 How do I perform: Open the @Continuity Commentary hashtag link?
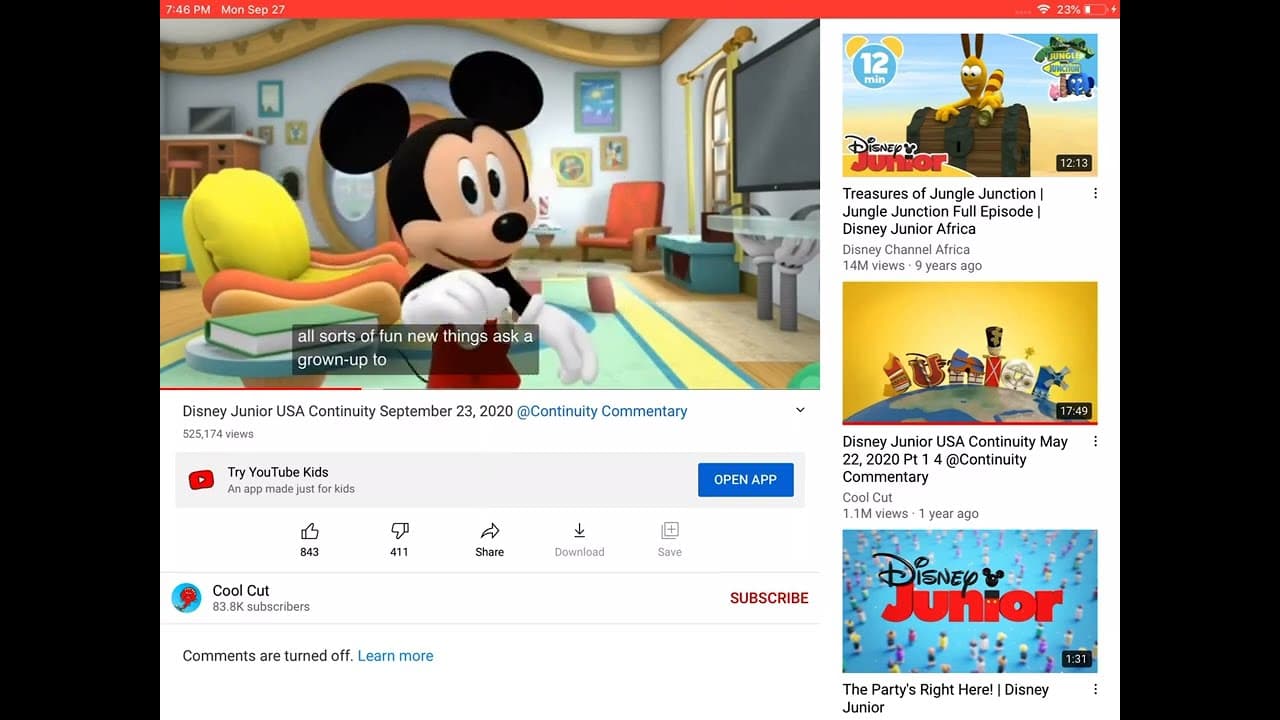[602, 411]
